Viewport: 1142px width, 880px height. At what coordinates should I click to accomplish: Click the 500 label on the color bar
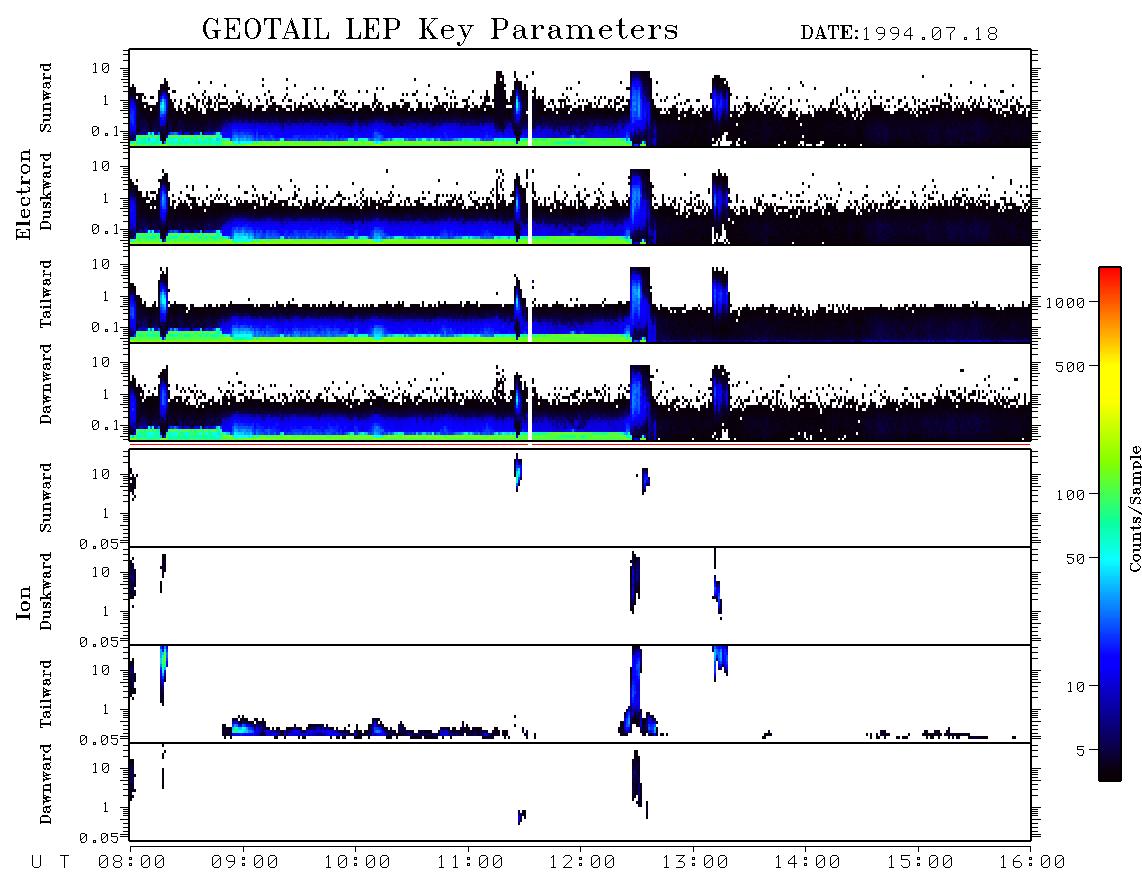(1071, 366)
